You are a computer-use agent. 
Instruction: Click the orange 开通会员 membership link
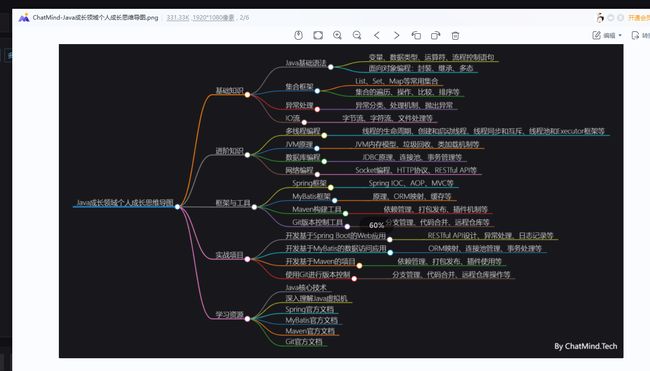tap(639, 17)
